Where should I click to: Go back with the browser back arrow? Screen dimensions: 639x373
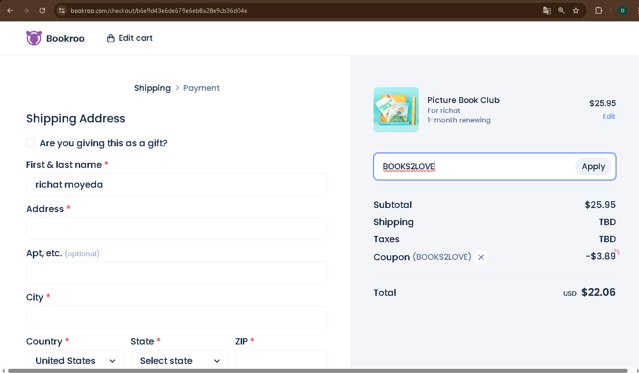[10, 11]
